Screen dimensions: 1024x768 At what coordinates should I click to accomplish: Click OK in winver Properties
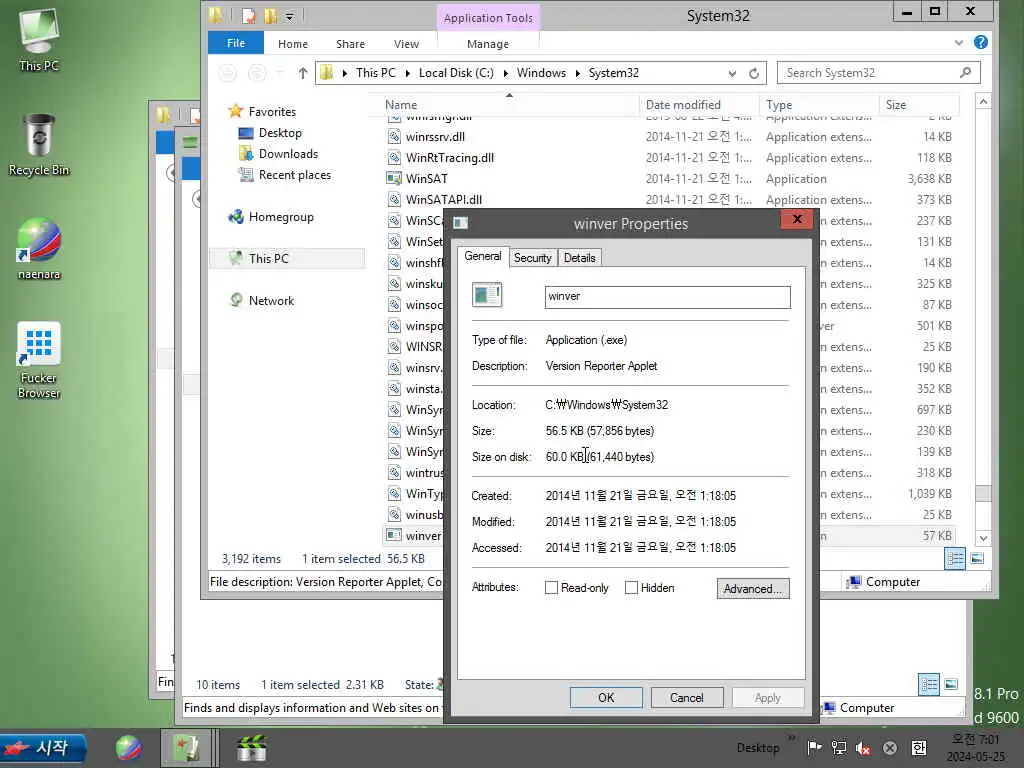[606, 697]
